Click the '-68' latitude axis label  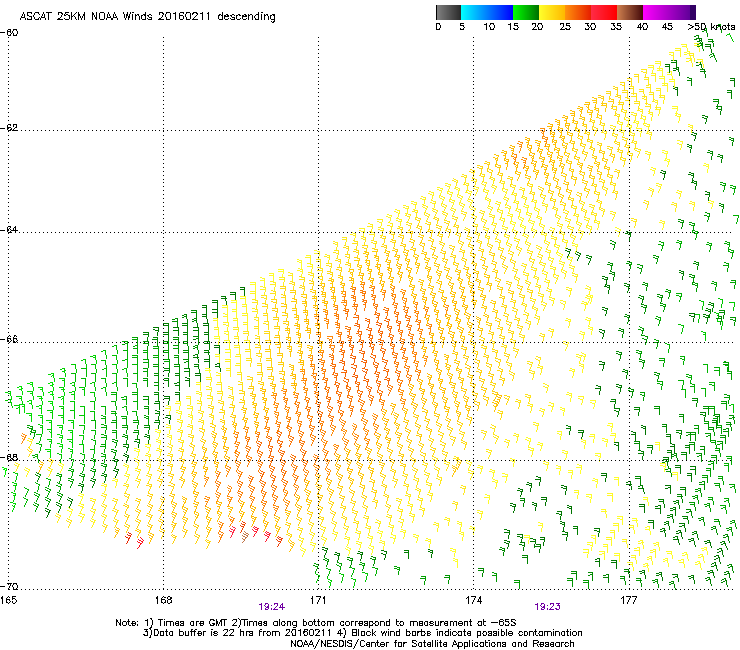(x=9, y=458)
